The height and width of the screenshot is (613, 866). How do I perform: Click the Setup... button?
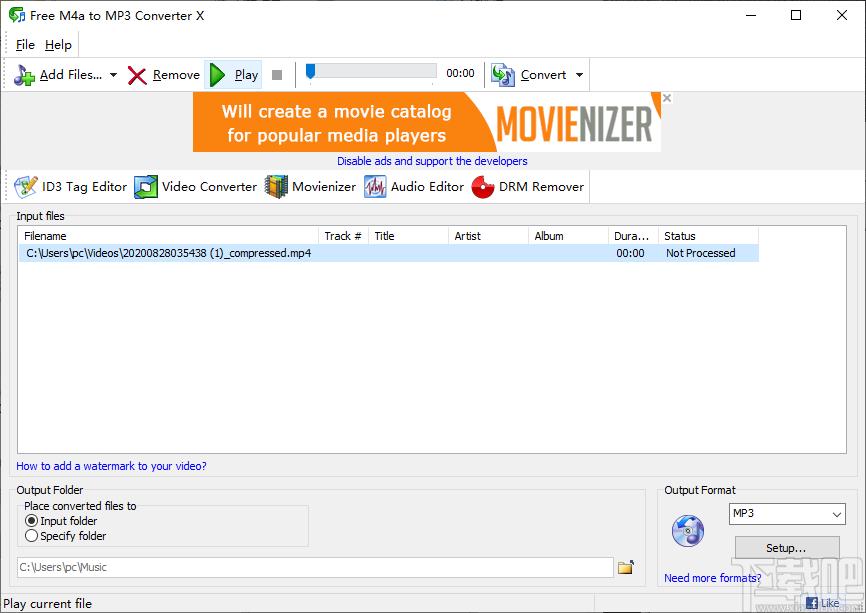[787, 548]
